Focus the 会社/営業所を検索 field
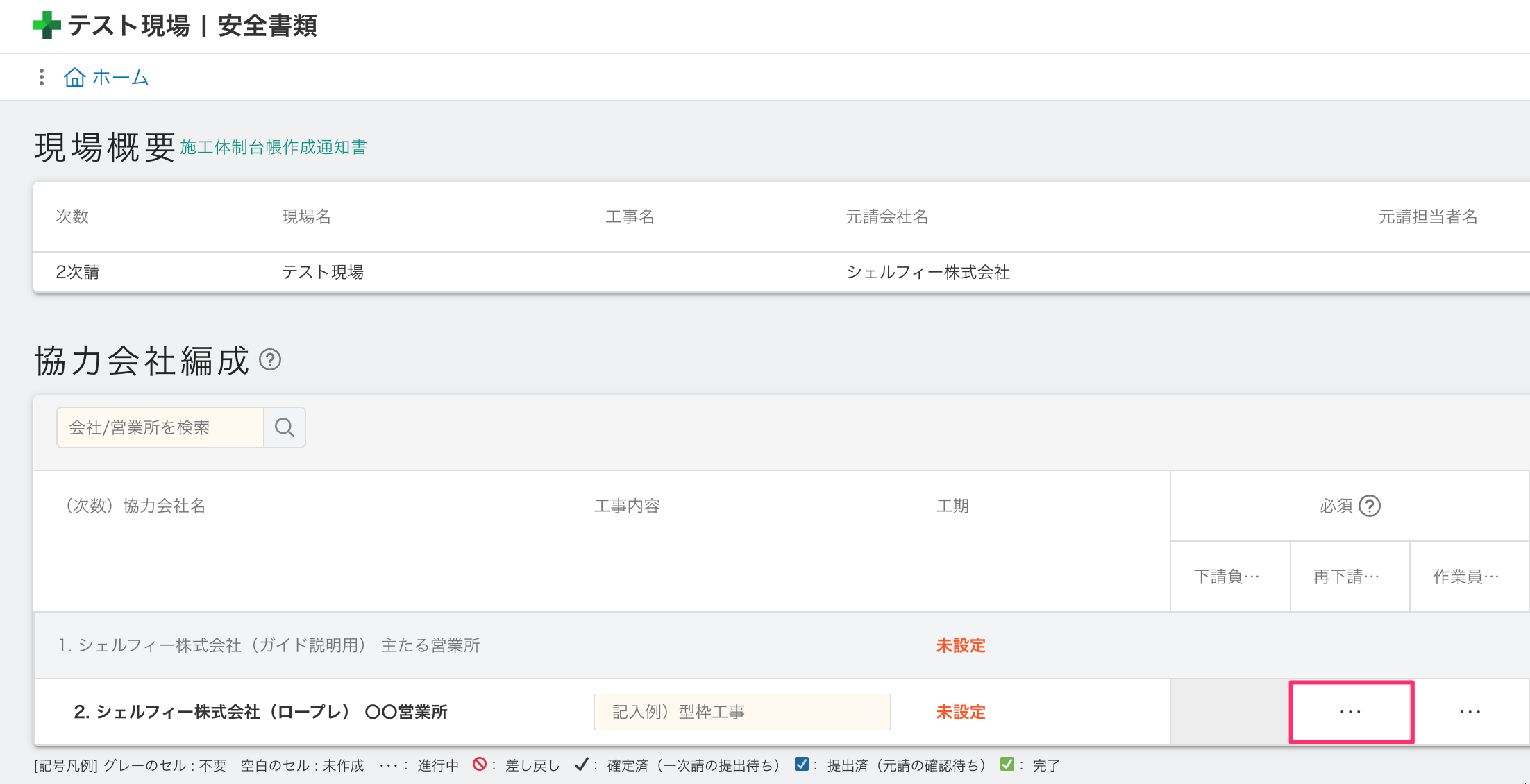The width and height of the screenshot is (1530, 784). click(160, 427)
